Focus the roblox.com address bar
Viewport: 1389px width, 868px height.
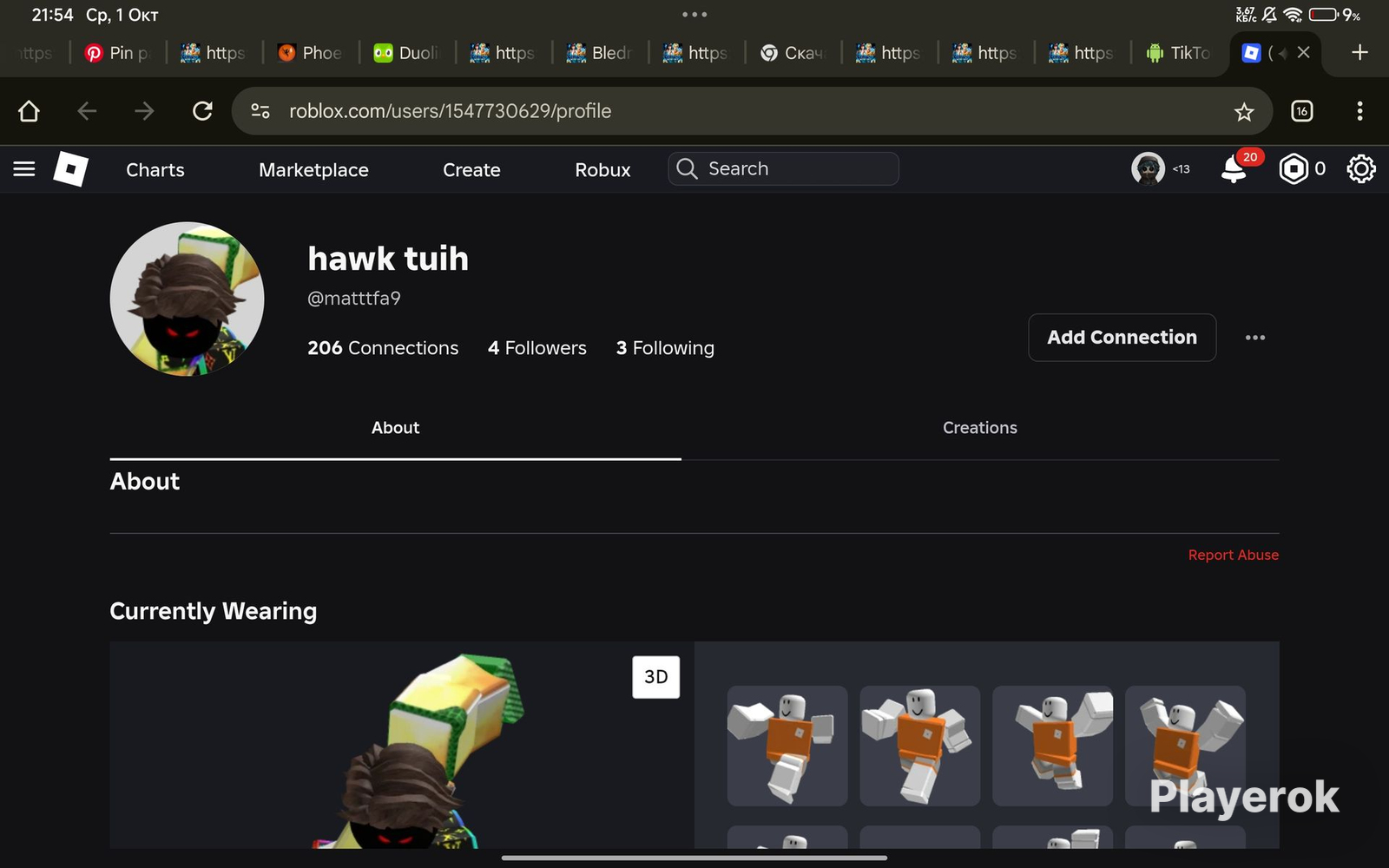(x=752, y=111)
